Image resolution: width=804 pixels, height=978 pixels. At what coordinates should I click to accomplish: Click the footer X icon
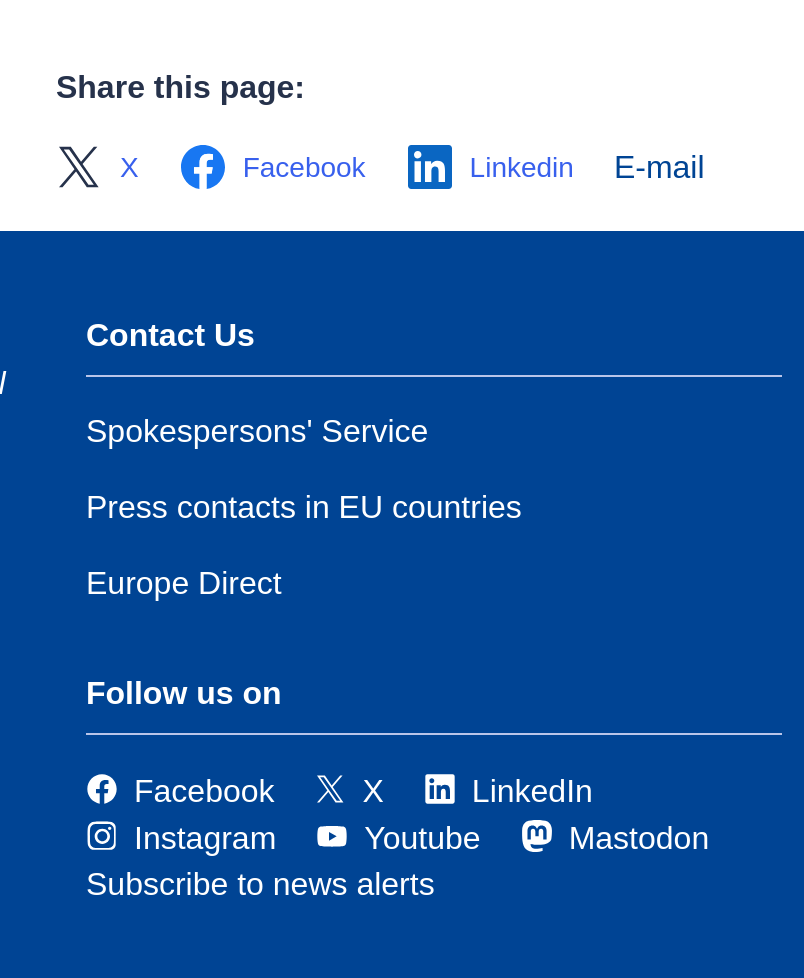click(330, 789)
